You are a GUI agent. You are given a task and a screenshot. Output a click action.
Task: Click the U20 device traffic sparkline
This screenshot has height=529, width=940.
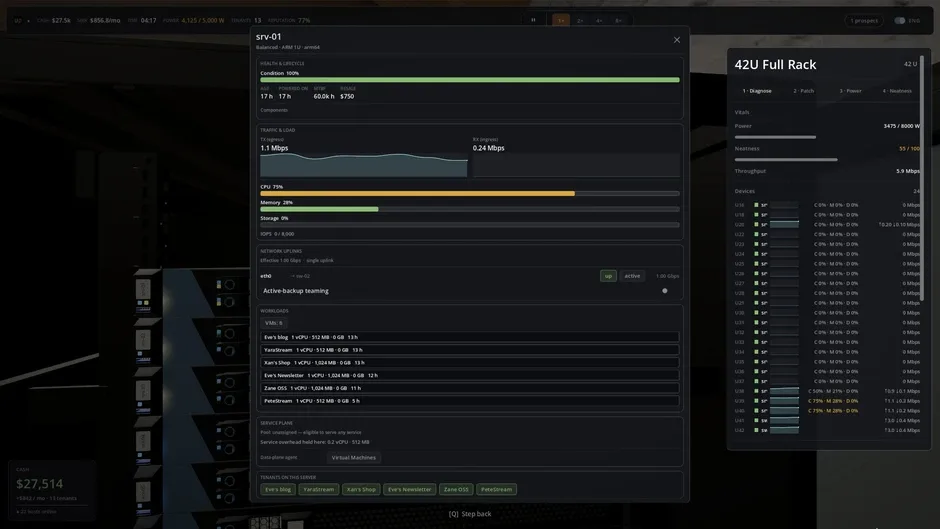pyautogui.click(x=784, y=224)
